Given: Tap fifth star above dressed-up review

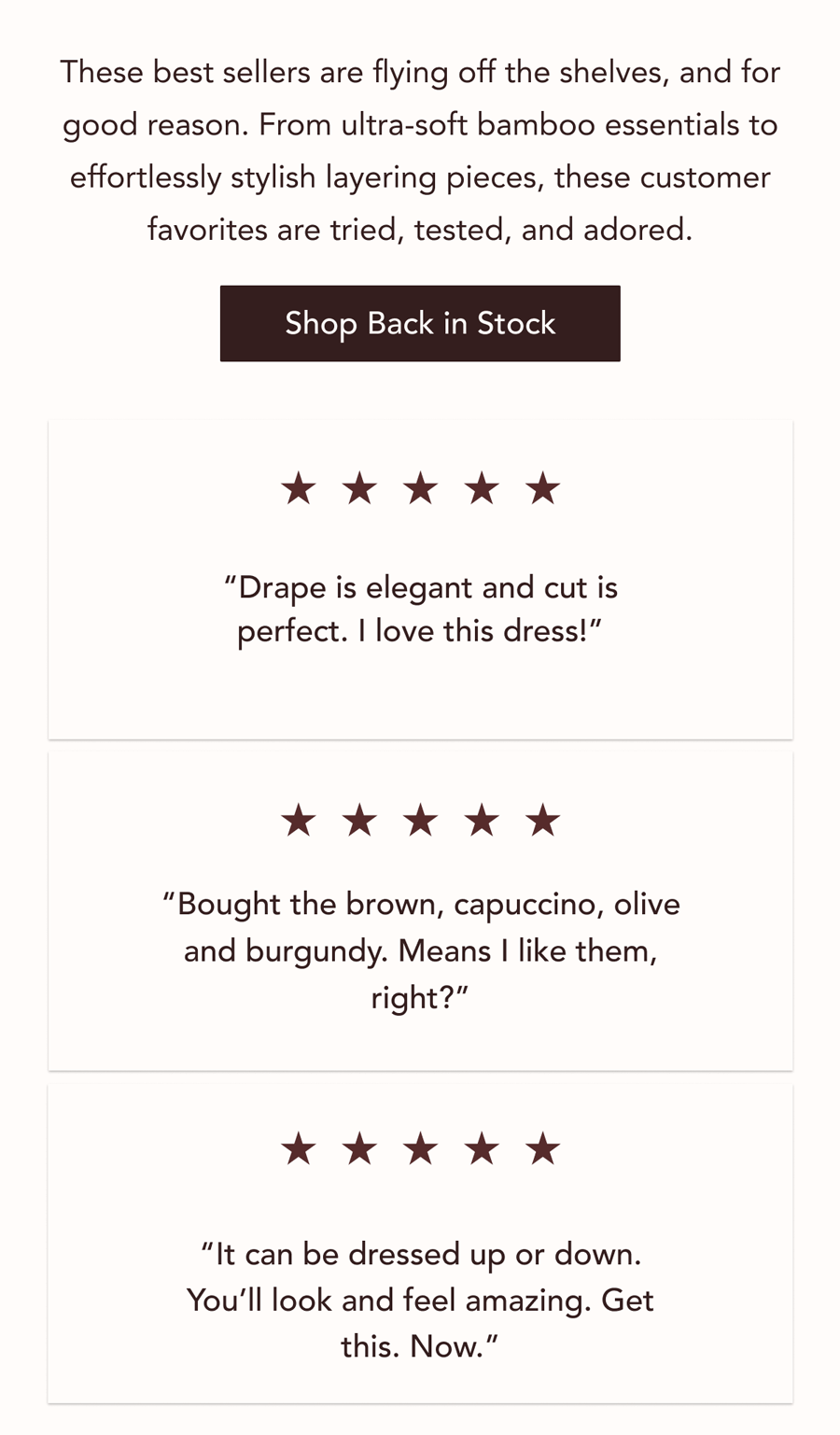Looking at the screenshot, I should point(542,1149).
